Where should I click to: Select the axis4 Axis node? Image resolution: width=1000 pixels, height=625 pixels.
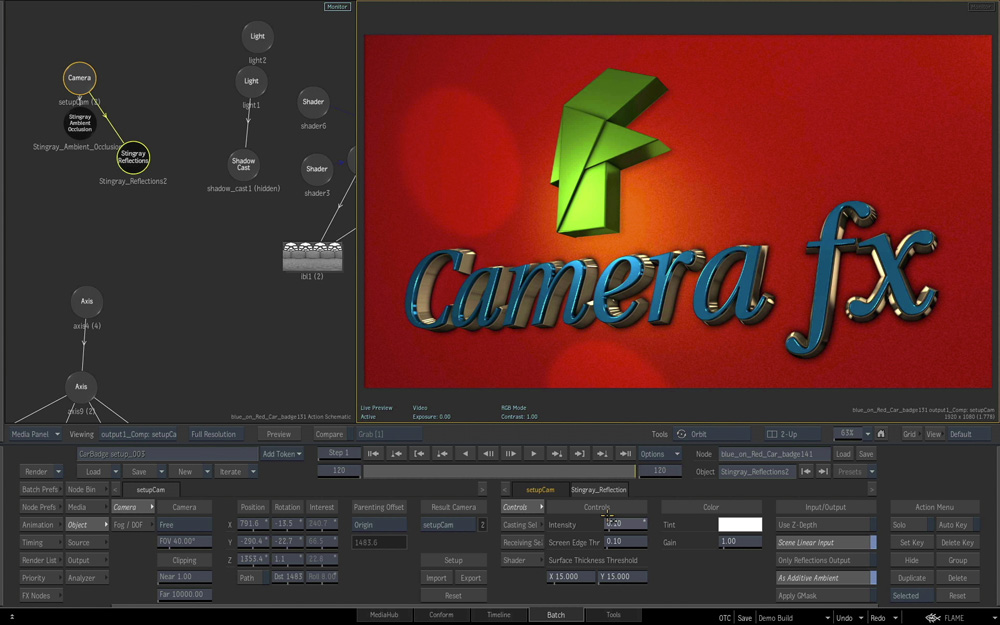(x=87, y=302)
